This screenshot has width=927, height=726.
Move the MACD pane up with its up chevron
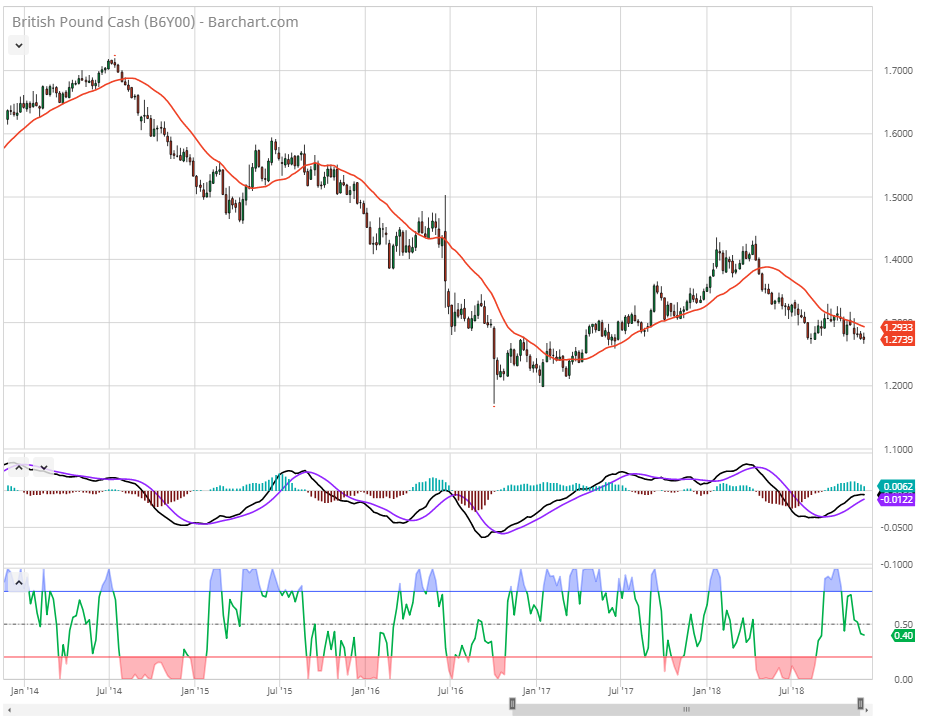click(18, 467)
